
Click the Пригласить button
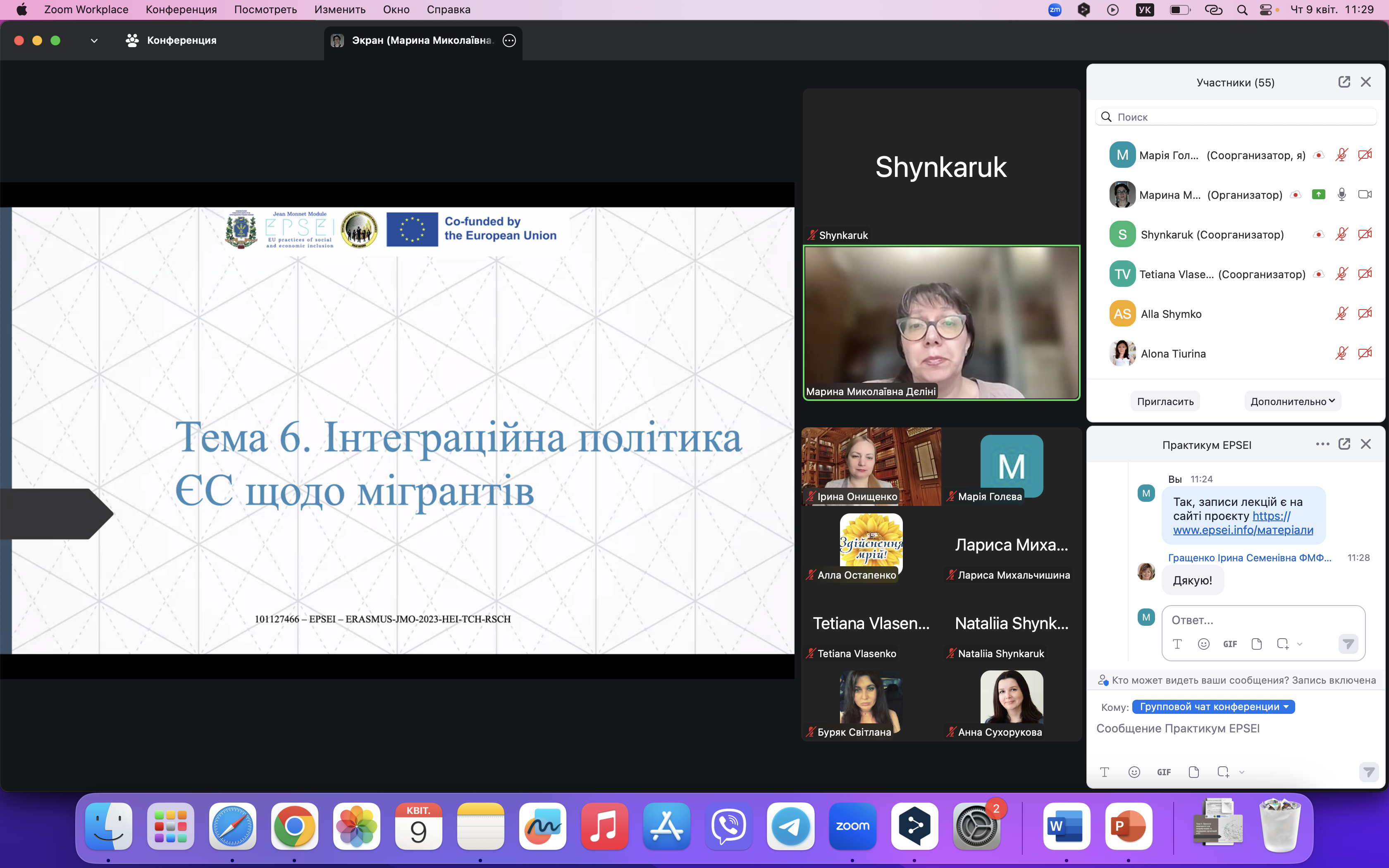pos(1165,401)
